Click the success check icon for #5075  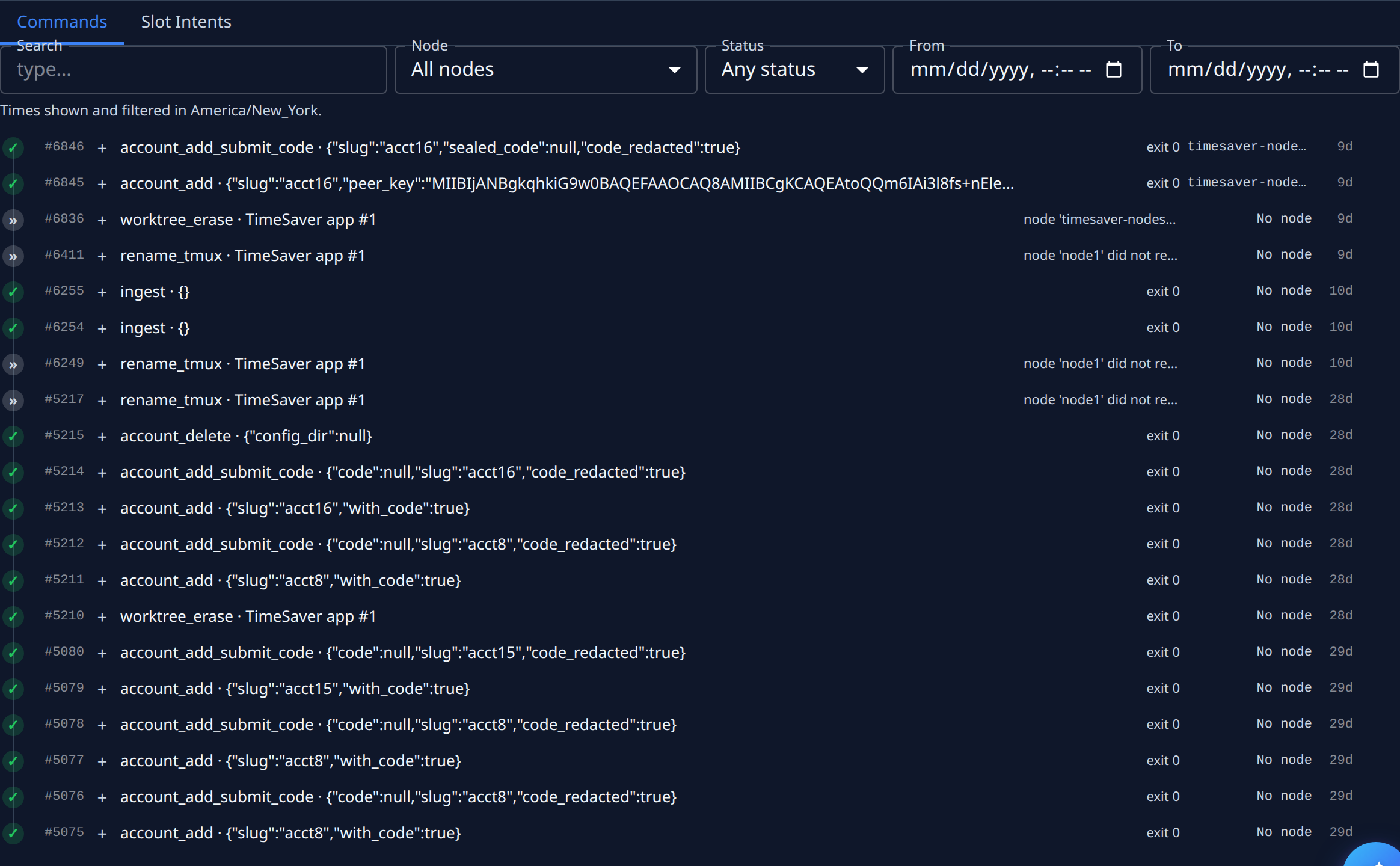coord(13,834)
